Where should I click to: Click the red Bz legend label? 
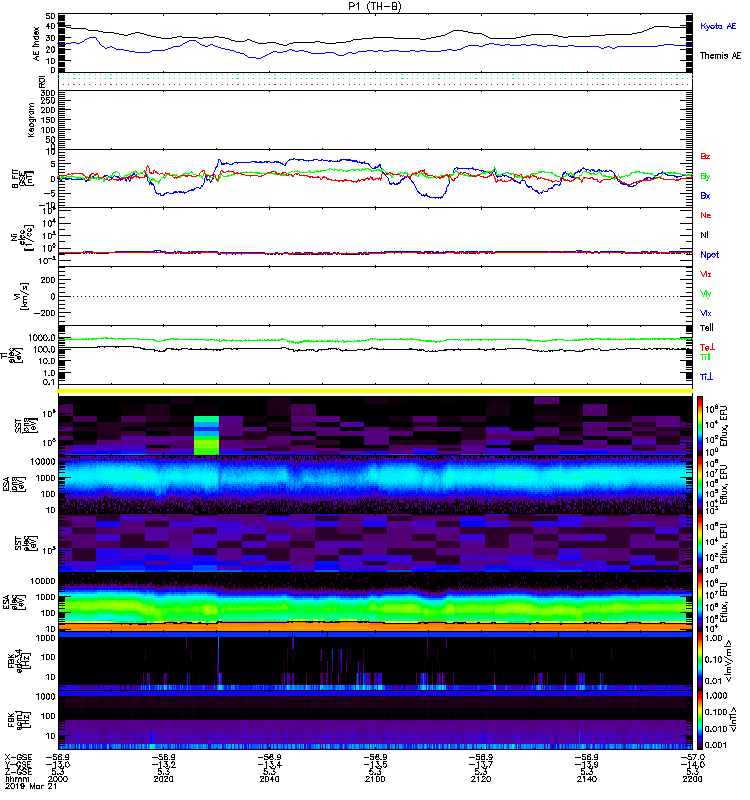(705, 156)
